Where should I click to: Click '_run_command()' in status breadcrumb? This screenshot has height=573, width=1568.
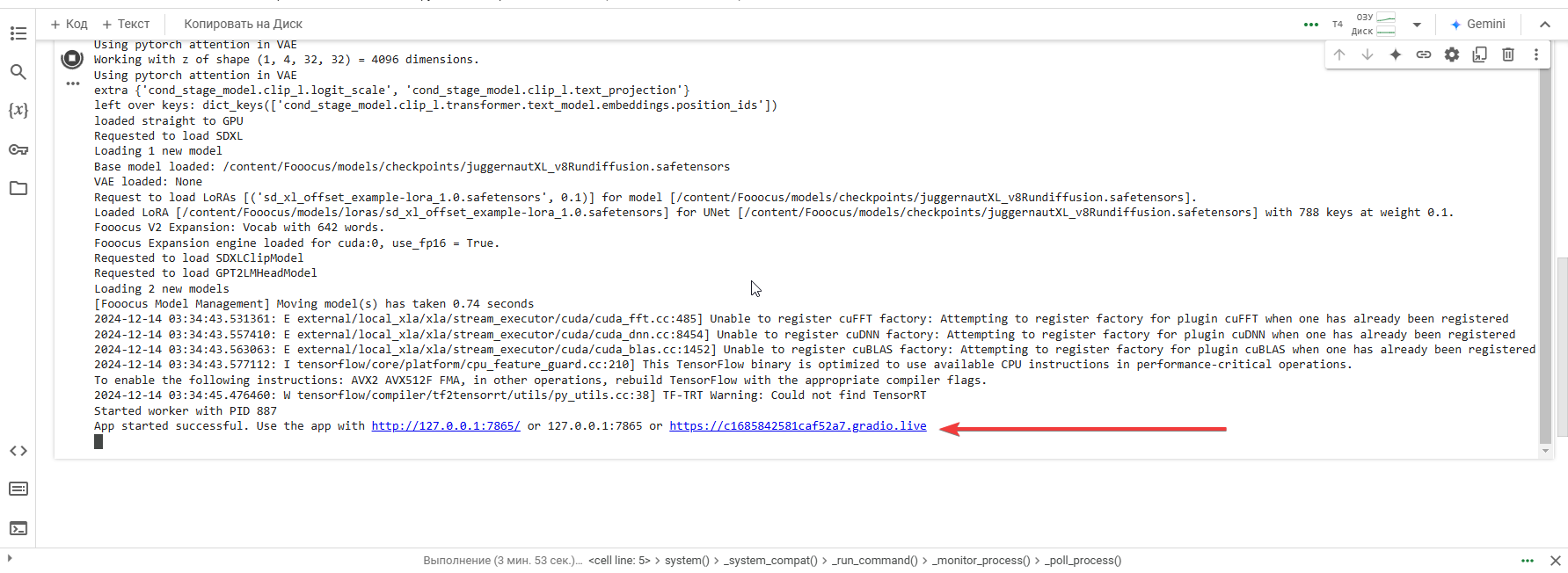pyautogui.click(x=875, y=561)
